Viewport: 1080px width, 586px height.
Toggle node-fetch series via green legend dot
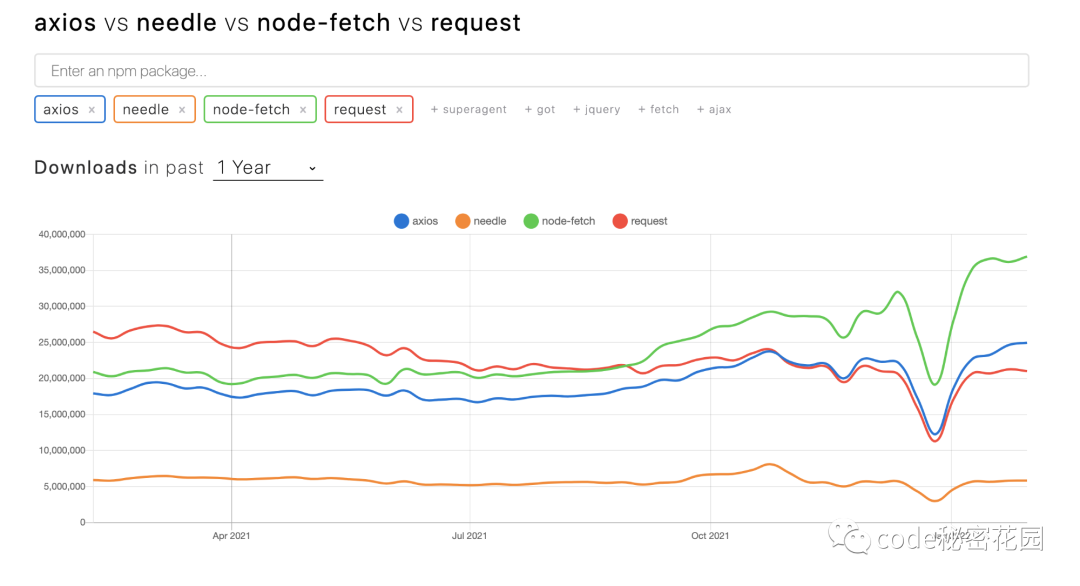(x=530, y=221)
